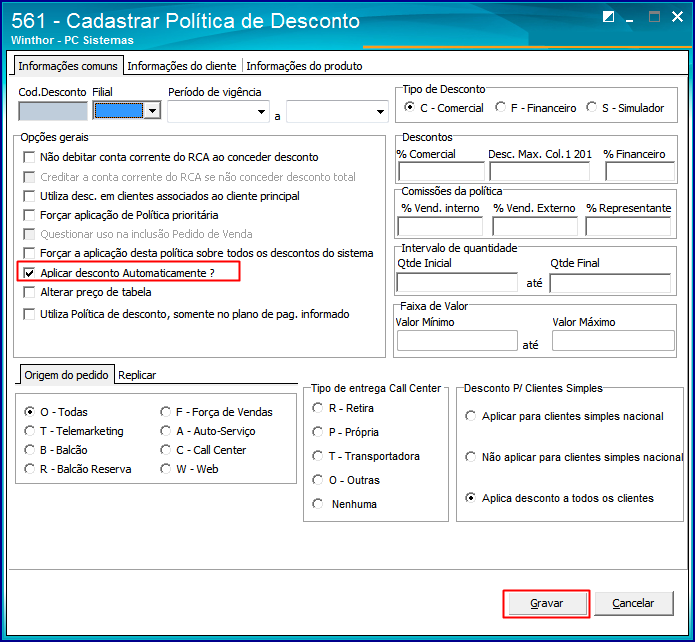The height and width of the screenshot is (642, 695).
Task: Click the % Financeiro input field
Action: (640, 171)
